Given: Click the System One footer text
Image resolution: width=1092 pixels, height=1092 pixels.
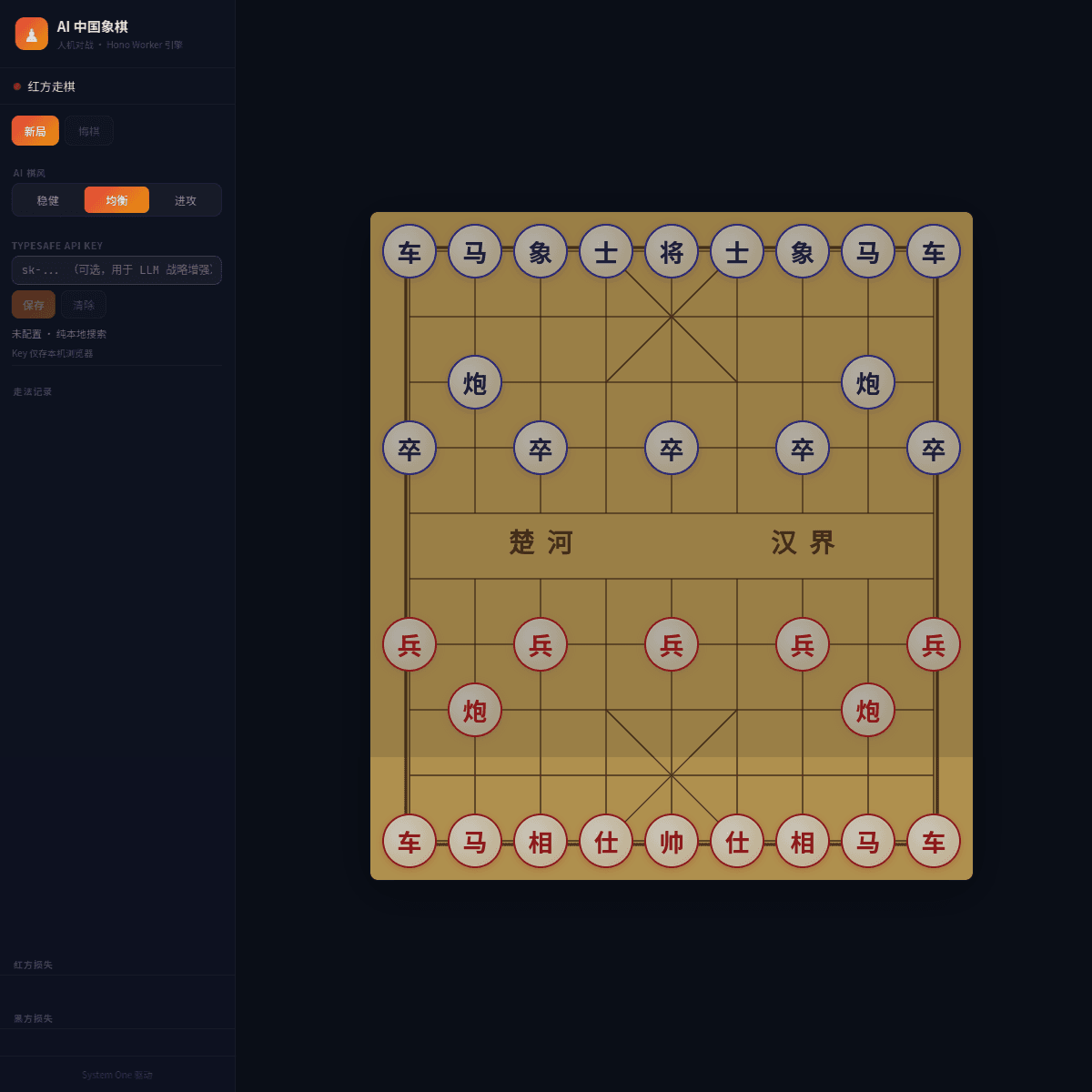Looking at the screenshot, I should click(117, 1075).
